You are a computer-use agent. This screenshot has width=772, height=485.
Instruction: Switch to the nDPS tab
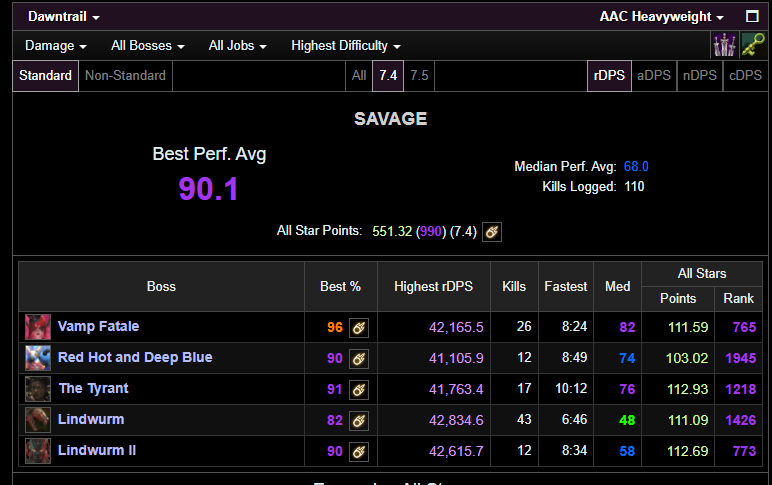pos(700,76)
